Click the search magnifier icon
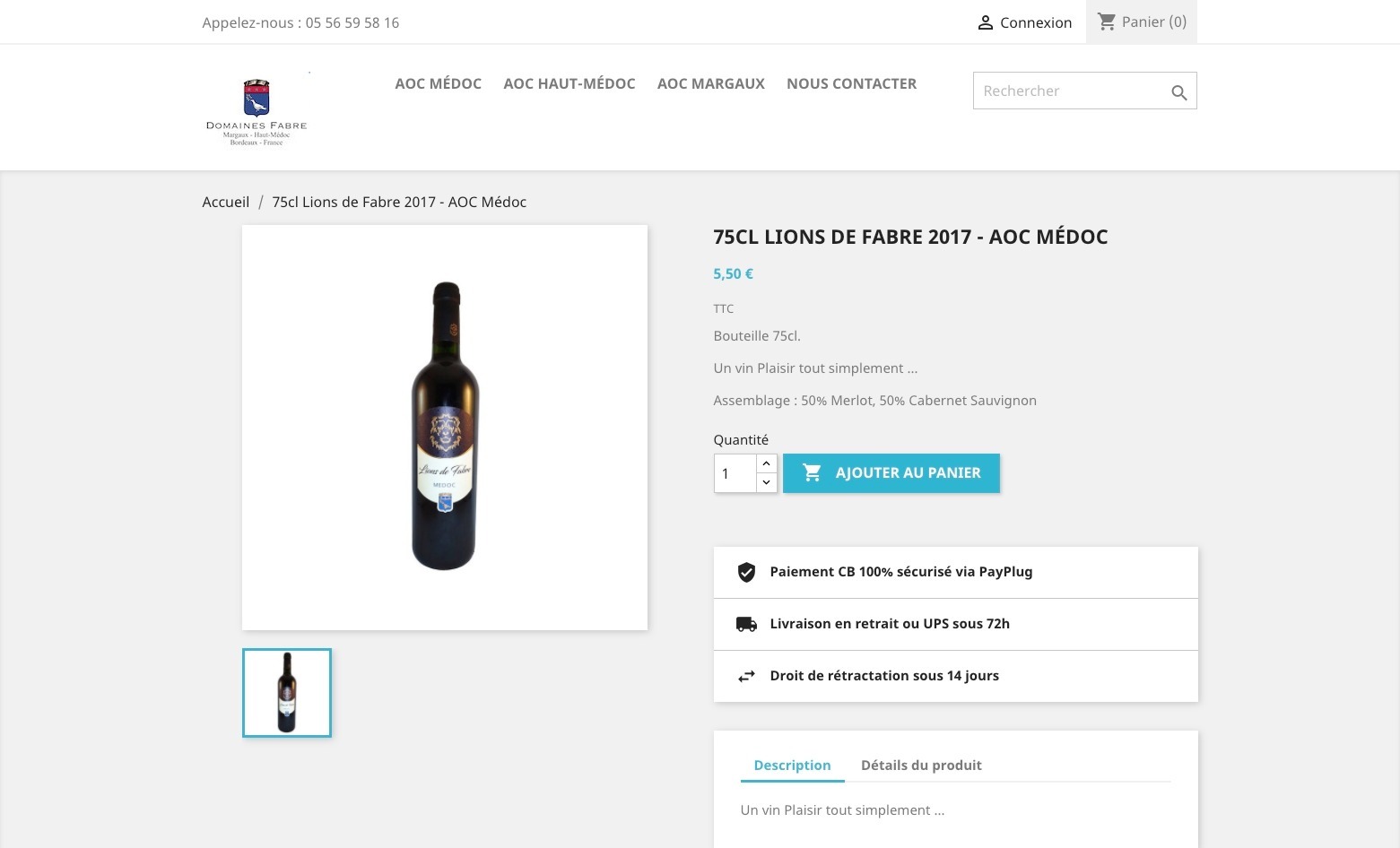 click(1178, 92)
